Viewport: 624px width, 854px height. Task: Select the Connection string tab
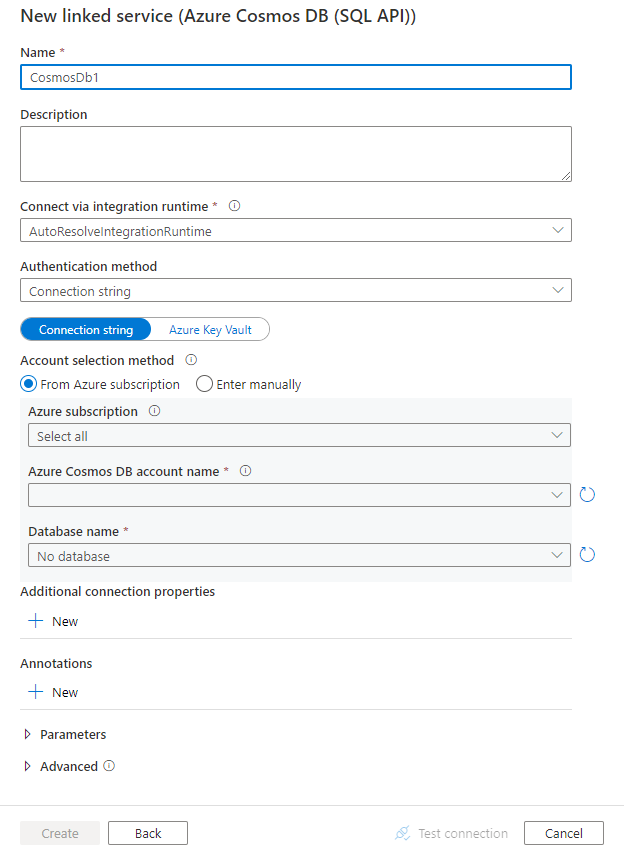85,330
